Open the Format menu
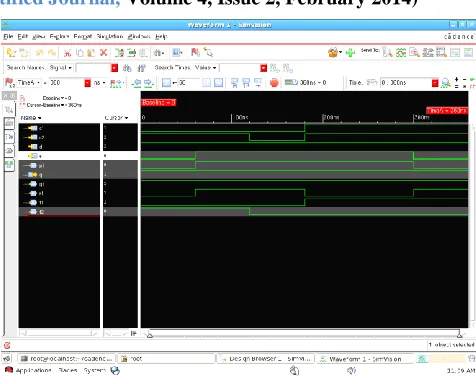476x384 pixels. click(x=83, y=36)
